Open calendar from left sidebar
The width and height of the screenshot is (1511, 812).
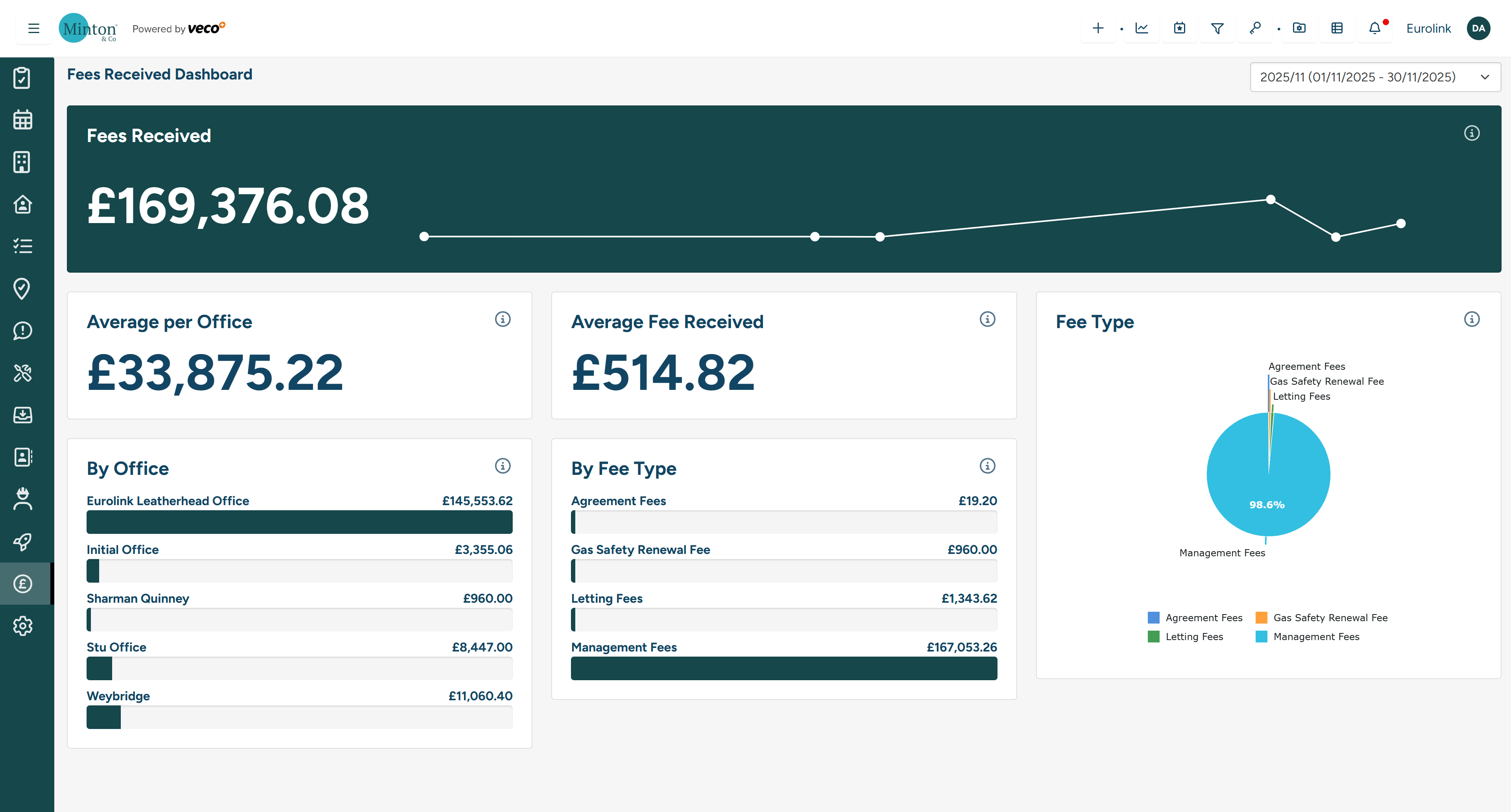pyautogui.click(x=22, y=120)
